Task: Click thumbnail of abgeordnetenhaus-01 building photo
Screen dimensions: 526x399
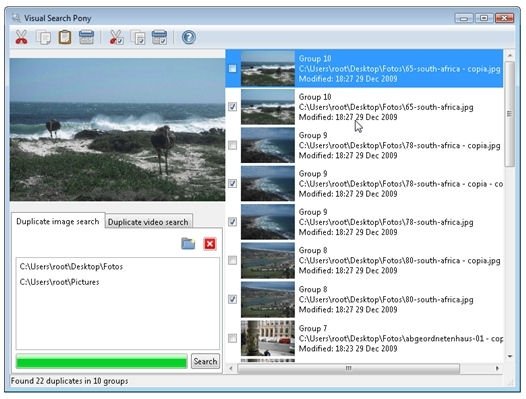Action: click(x=268, y=338)
